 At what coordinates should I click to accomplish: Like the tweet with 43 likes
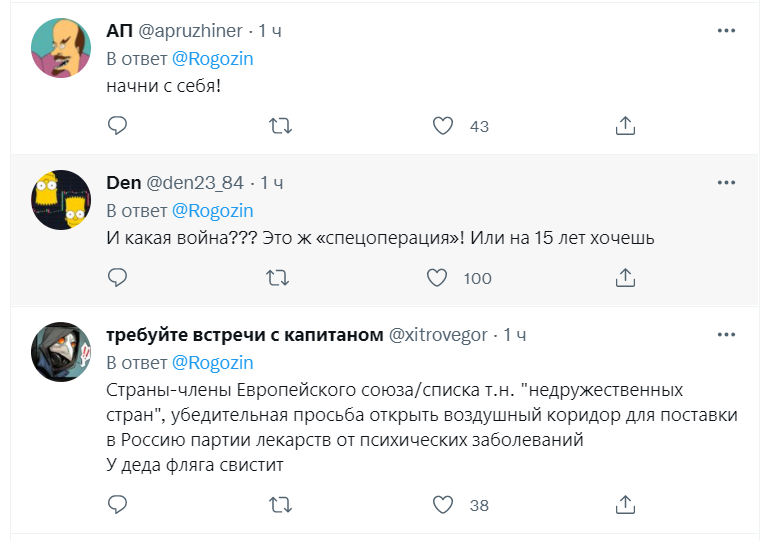(443, 126)
